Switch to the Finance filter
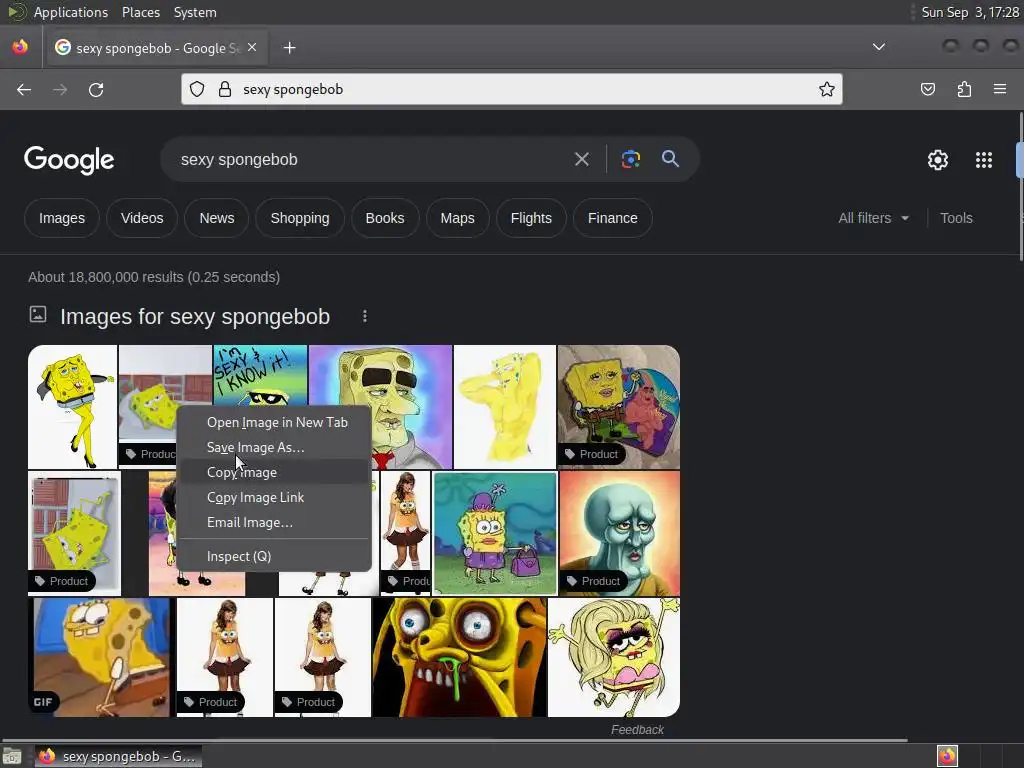 (613, 218)
